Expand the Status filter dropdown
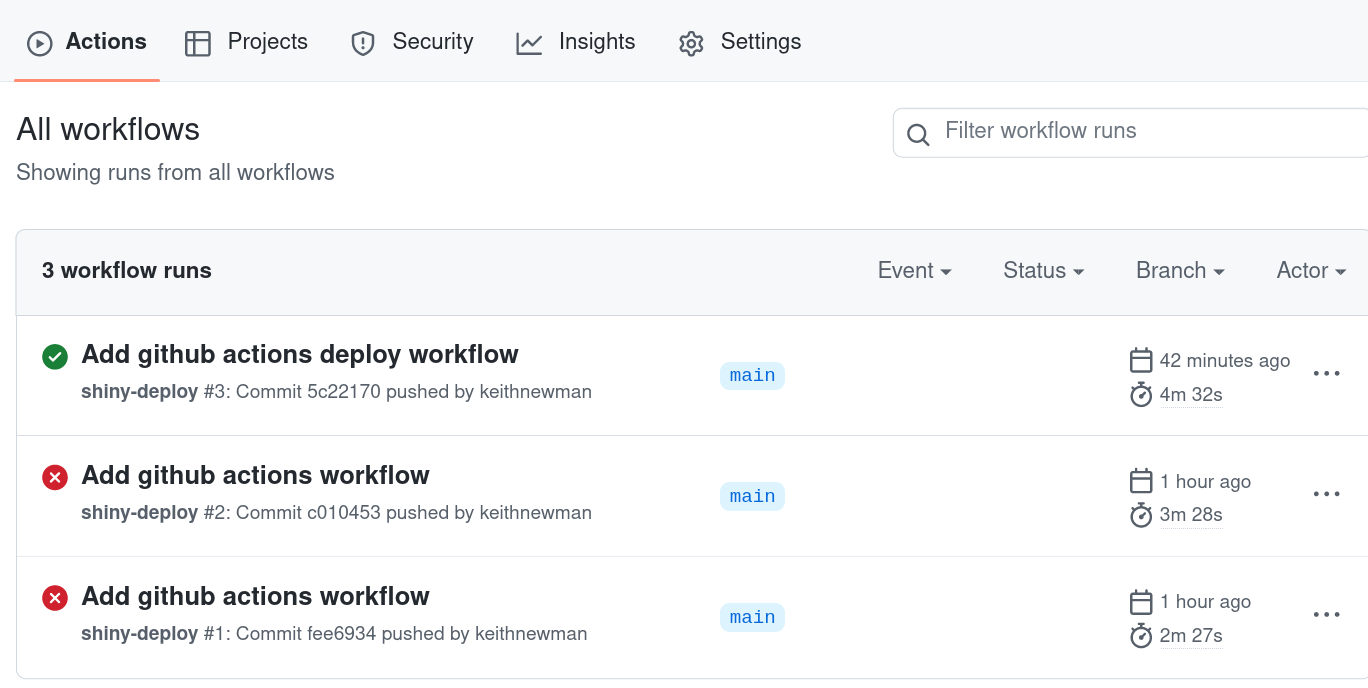1368x688 pixels. [1044, 271]
